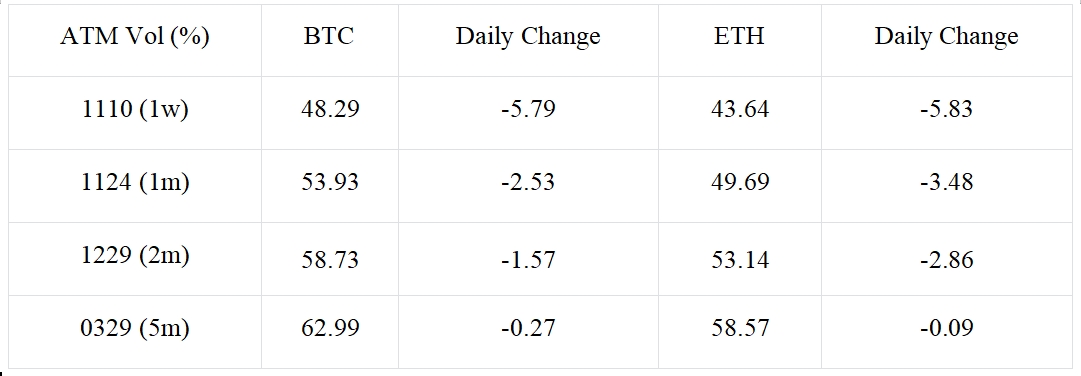
Task: Click the -5.83 daily change cell
Action: coord(947,113)
